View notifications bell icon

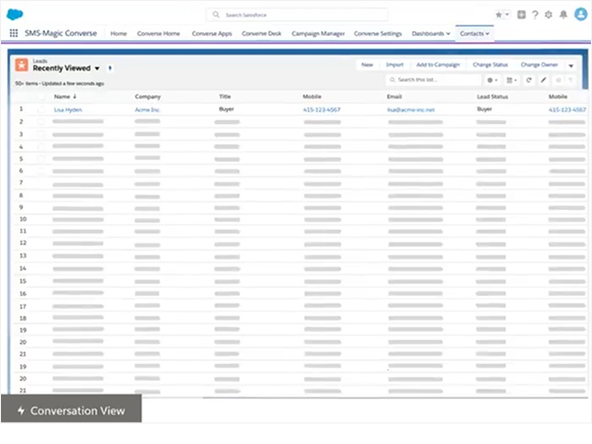(x=563, y=15)
